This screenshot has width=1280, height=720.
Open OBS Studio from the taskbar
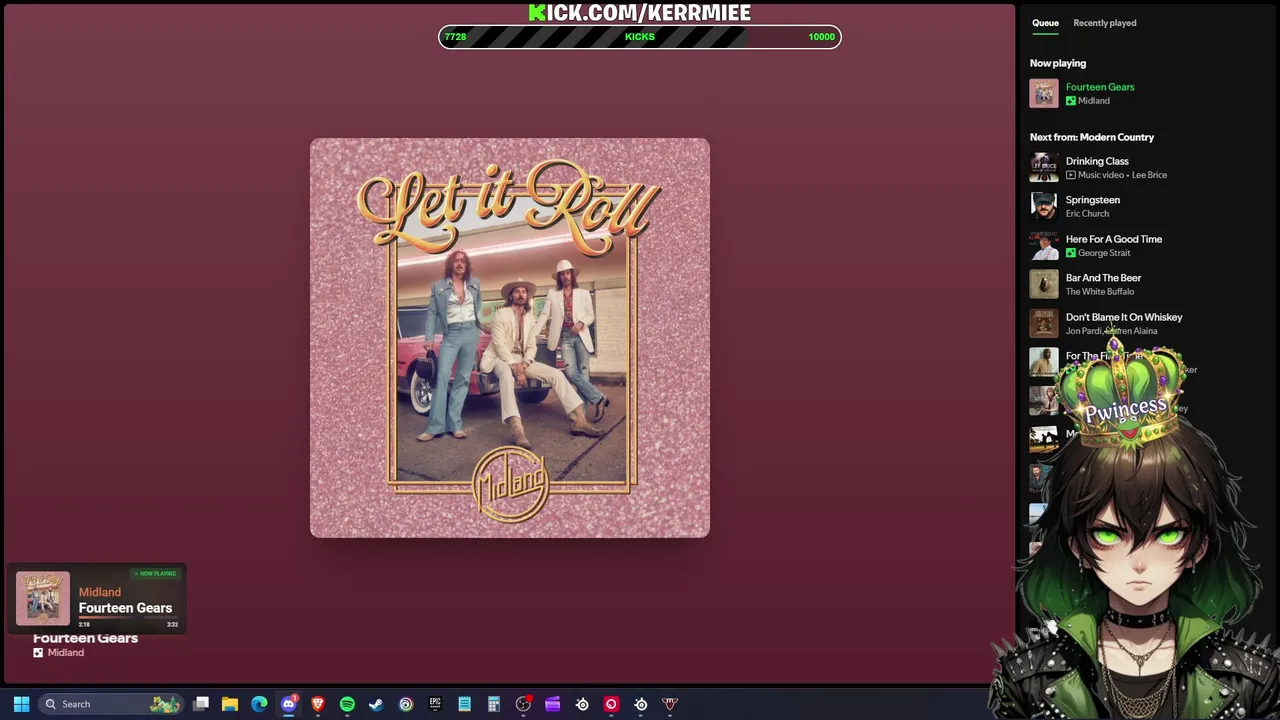[523, 704]
